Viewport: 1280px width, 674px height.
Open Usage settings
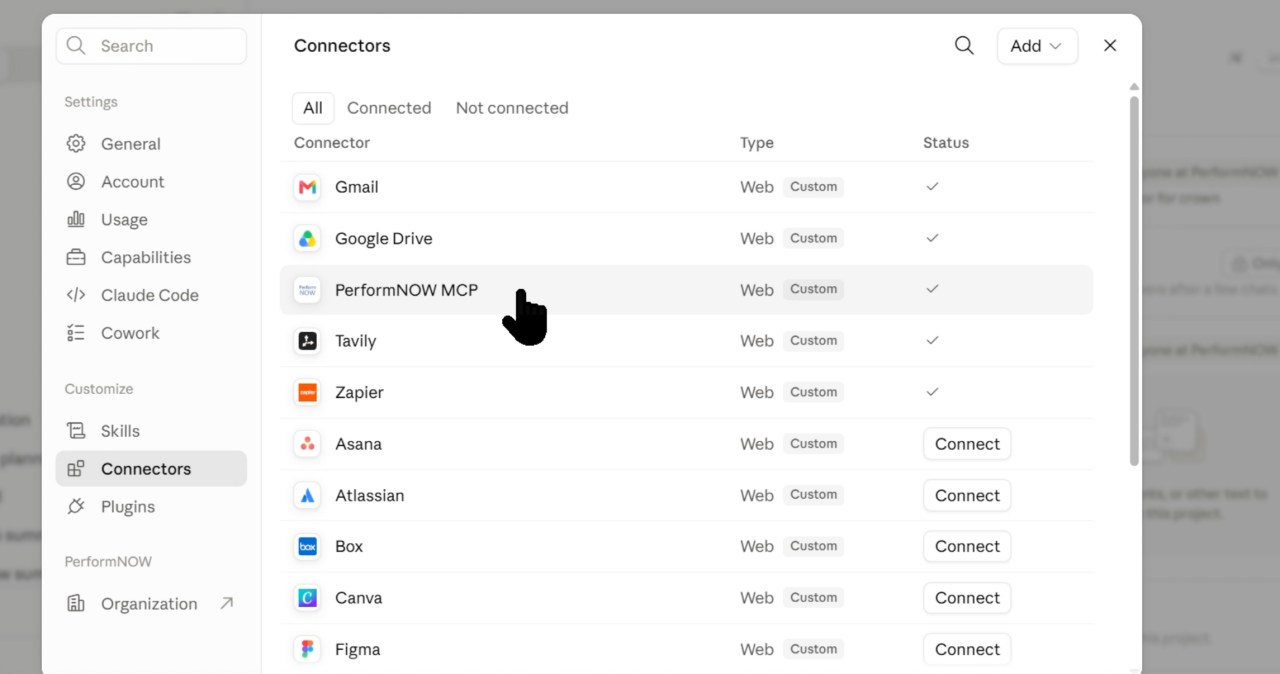[151, 220]
